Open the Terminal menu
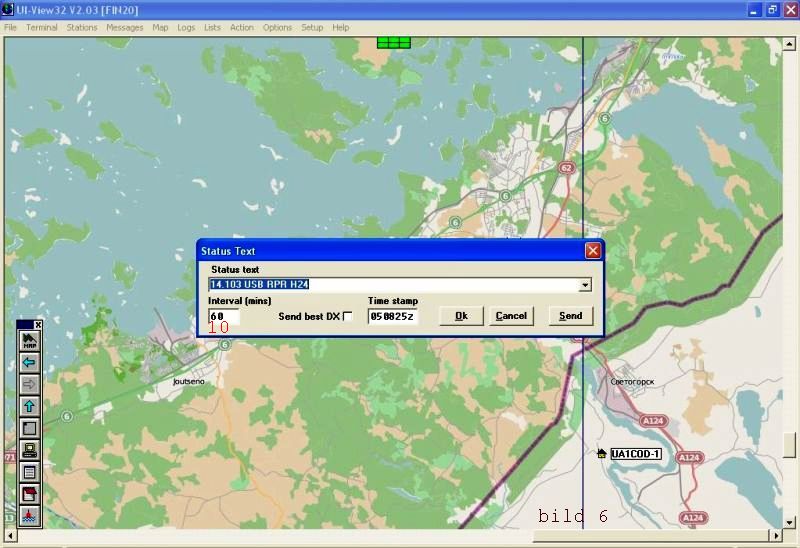Viewport: 800px width, 548px height. point(42,28)
